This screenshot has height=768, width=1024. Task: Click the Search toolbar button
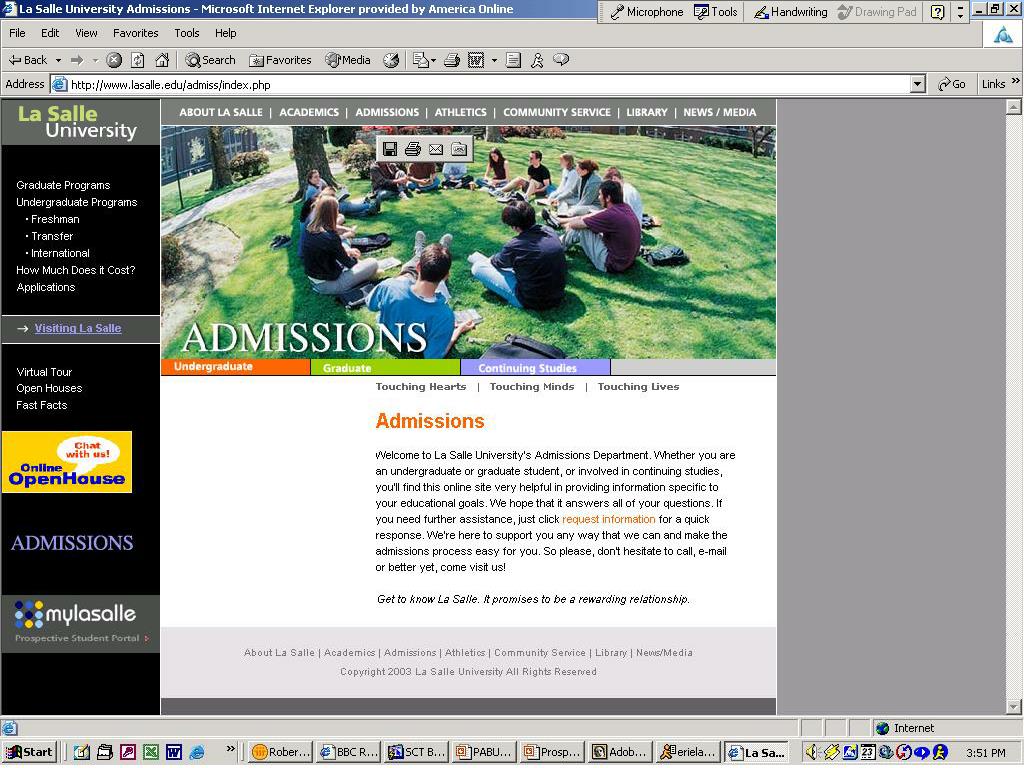210,60
